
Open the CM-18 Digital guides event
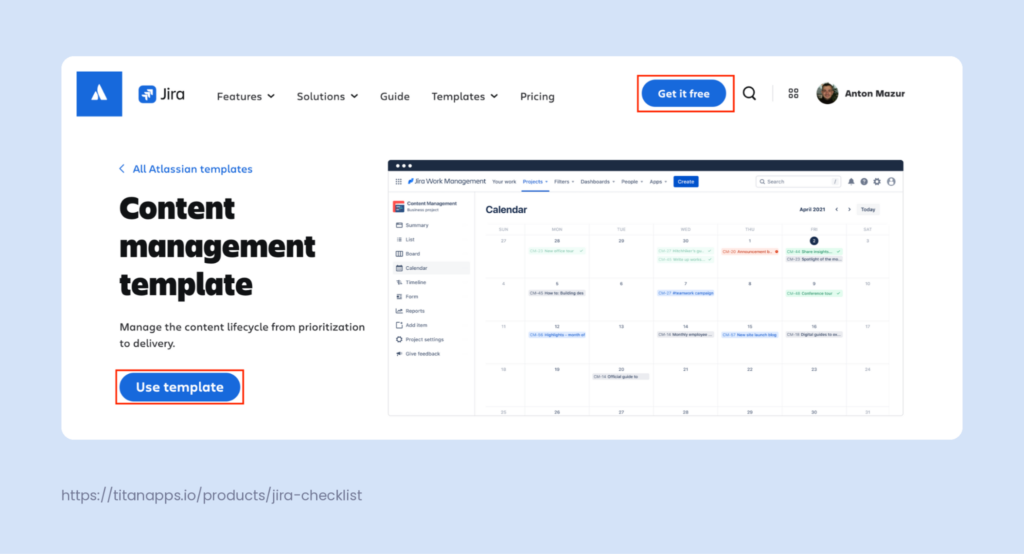pyautogui.click(x=814, y=334)
